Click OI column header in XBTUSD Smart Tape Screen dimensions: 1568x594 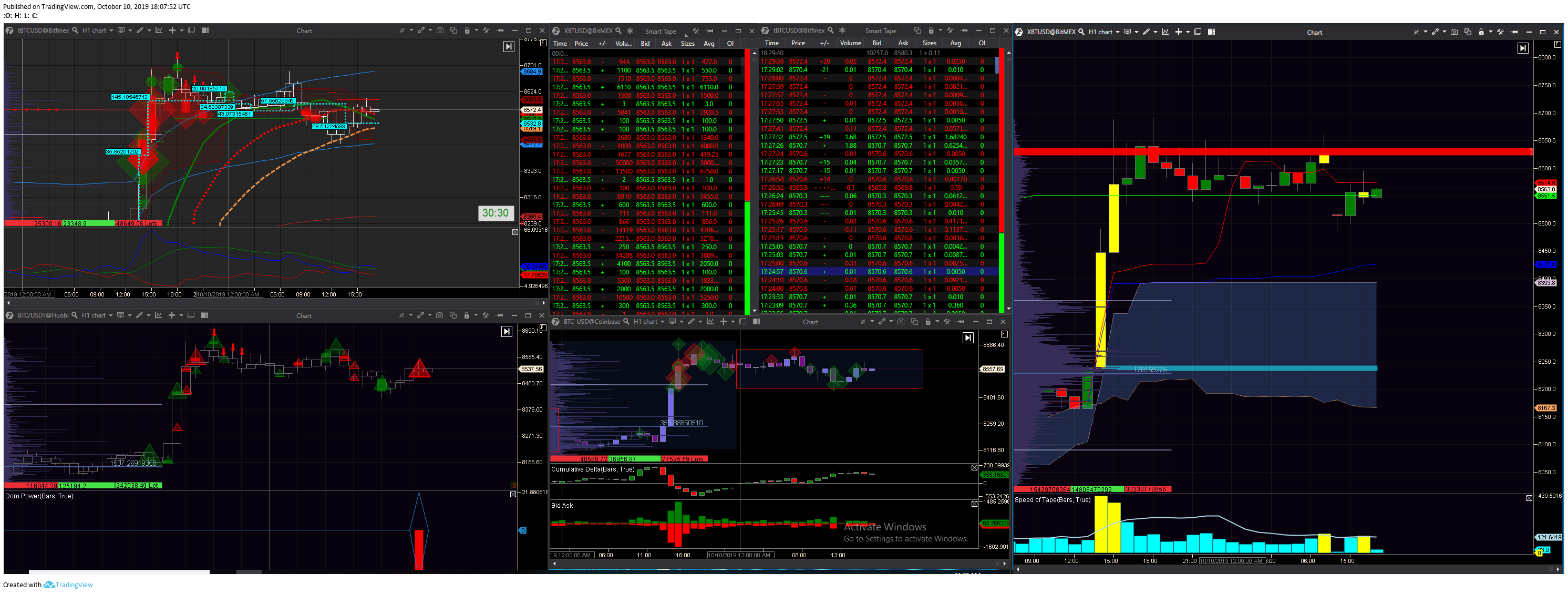click(730, 43)
